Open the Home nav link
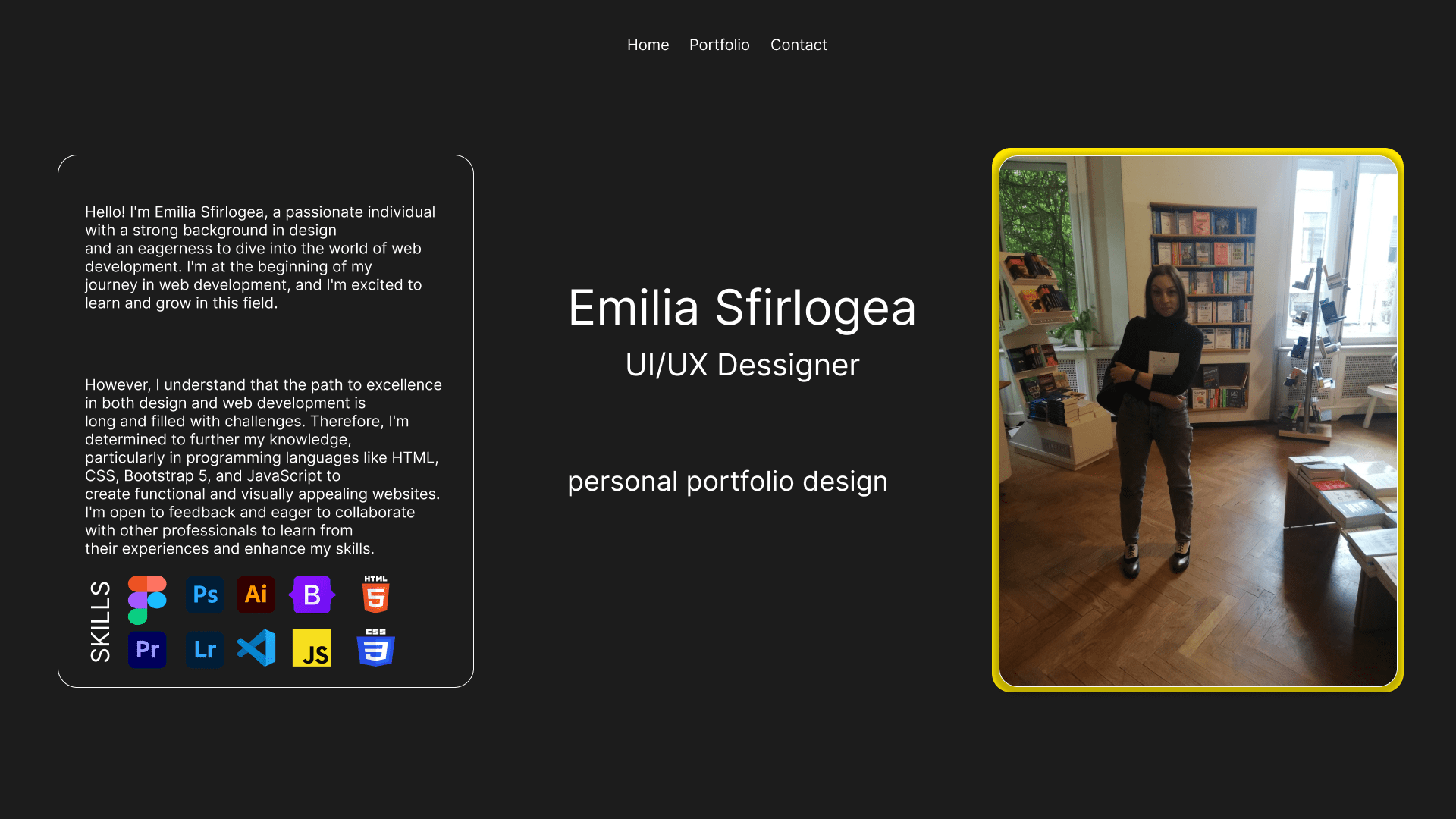1456x819 pixels. coord(648,45)
